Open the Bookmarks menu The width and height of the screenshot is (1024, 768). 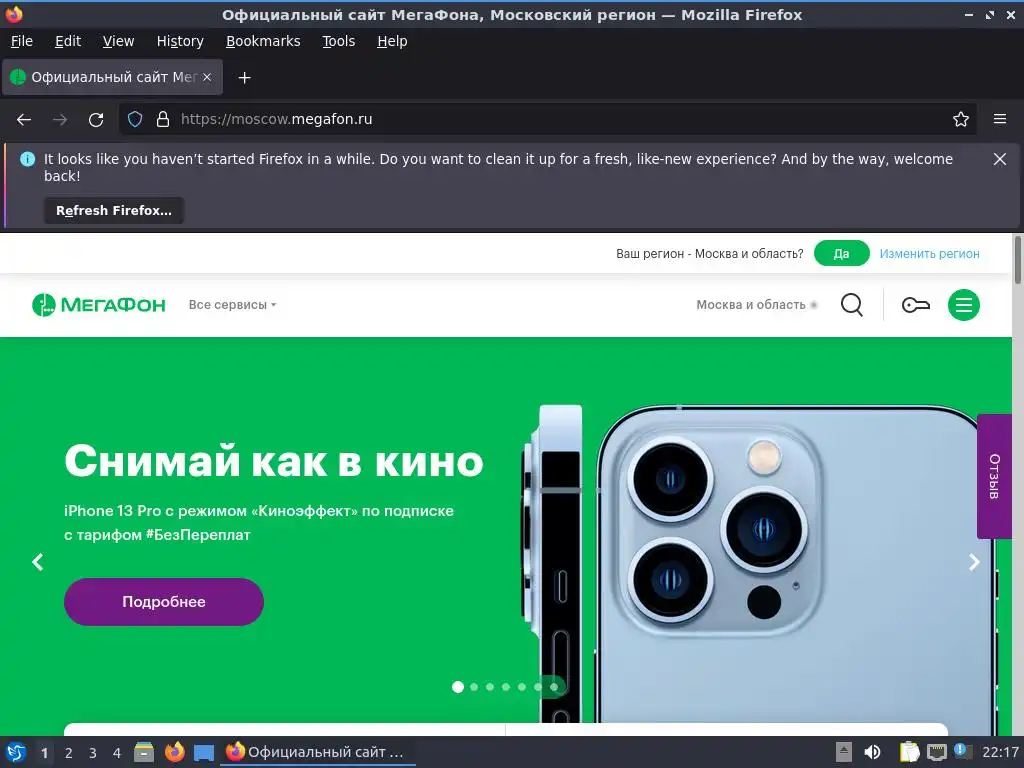[263, 41]
